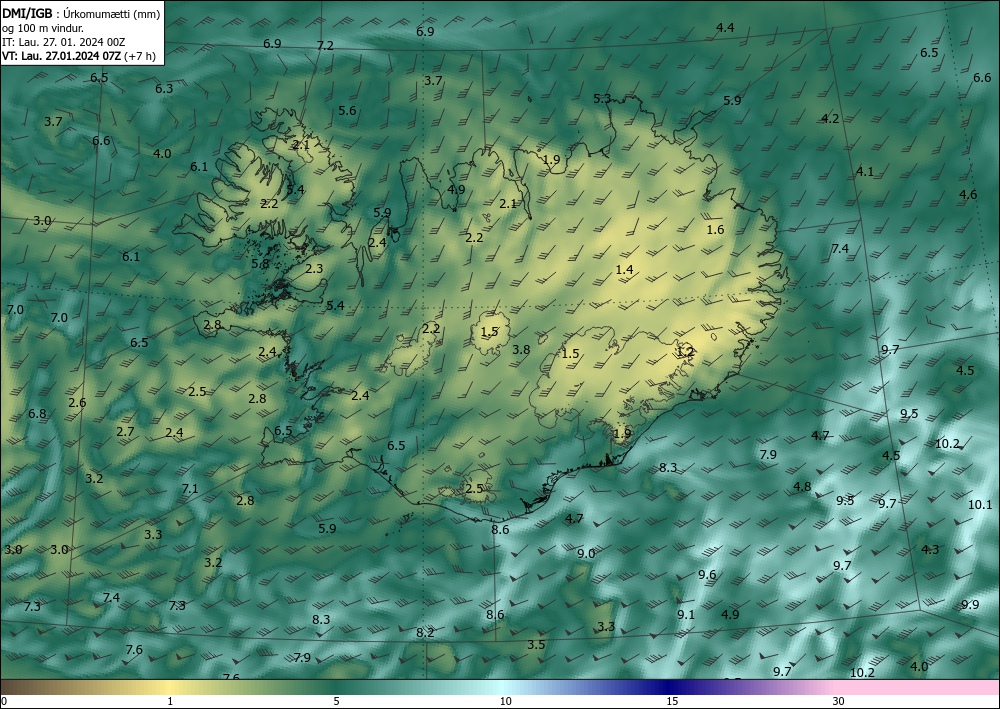
Task: Click the map value 5.3
Action: click(602, 98)
